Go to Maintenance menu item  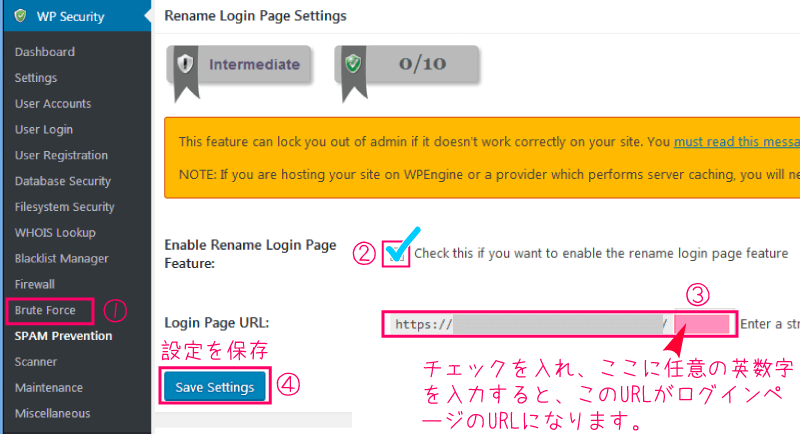(48, 387)
